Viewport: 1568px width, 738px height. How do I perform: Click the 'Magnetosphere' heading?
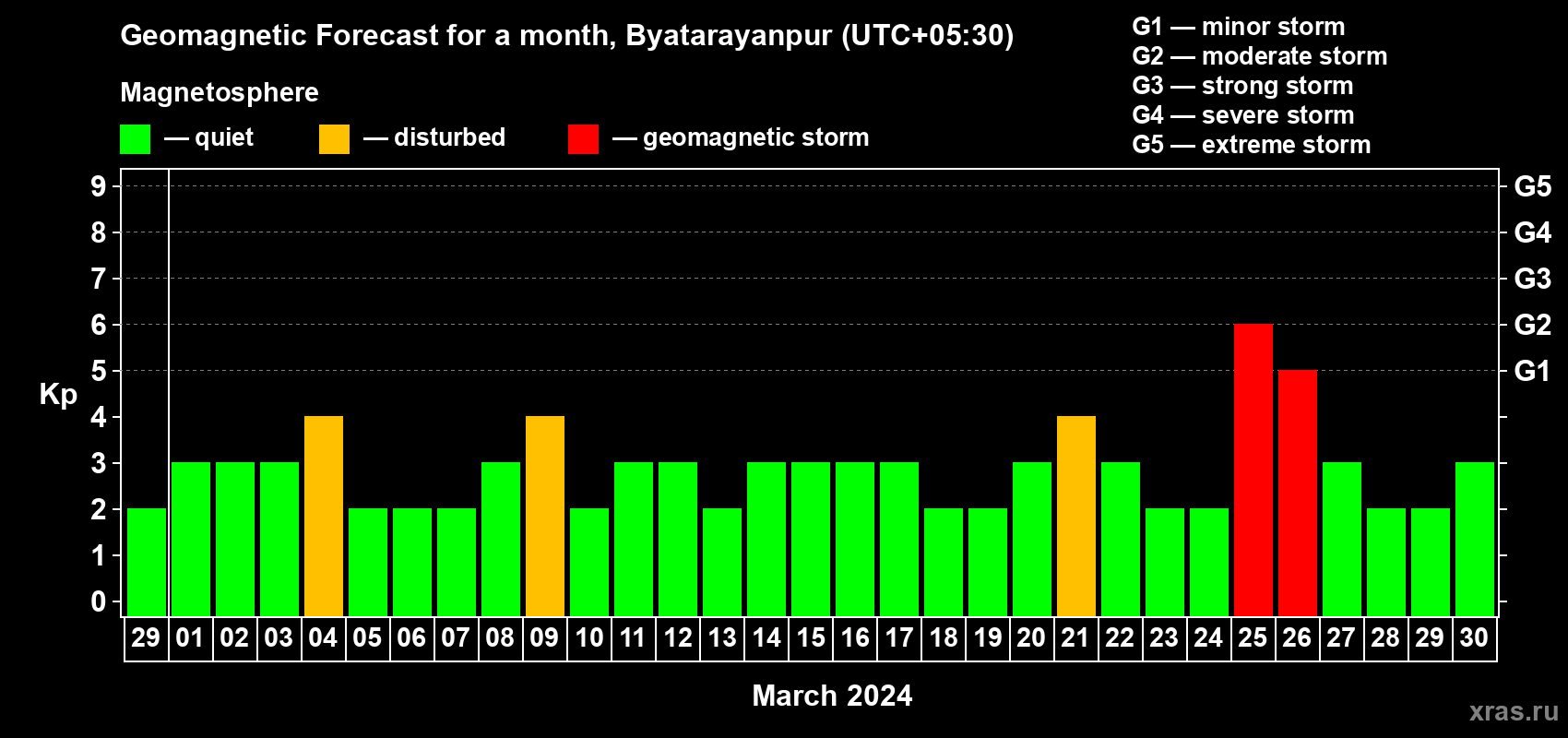tap(220, 92)
